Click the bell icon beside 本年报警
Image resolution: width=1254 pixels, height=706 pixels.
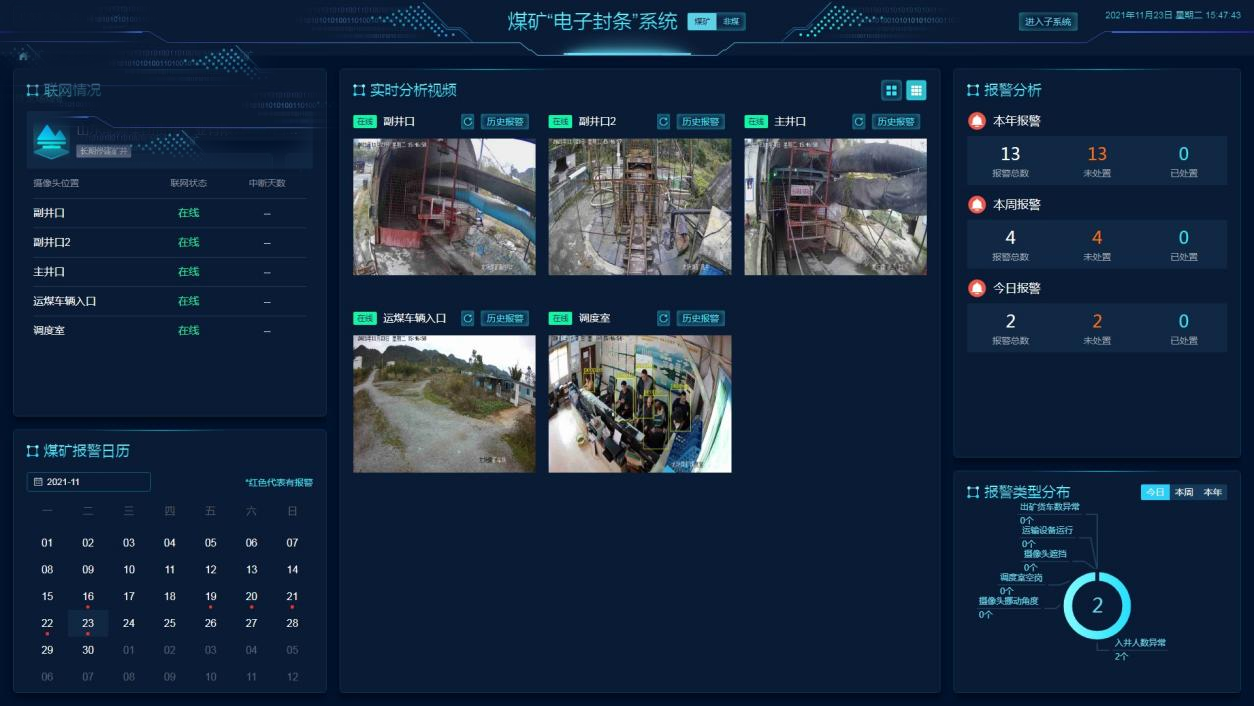tap(976, 121)
